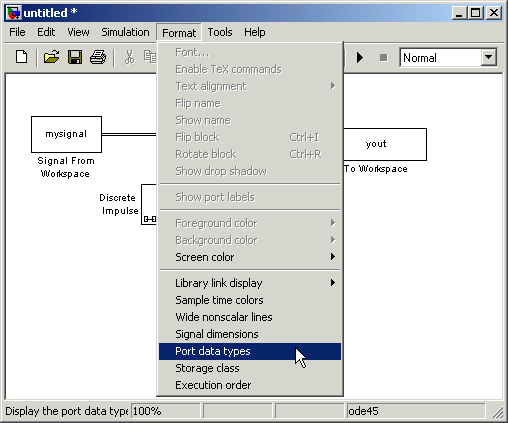Open a model with the folder icon
This screenshot has height=423, width=508.
coord(51,57)
